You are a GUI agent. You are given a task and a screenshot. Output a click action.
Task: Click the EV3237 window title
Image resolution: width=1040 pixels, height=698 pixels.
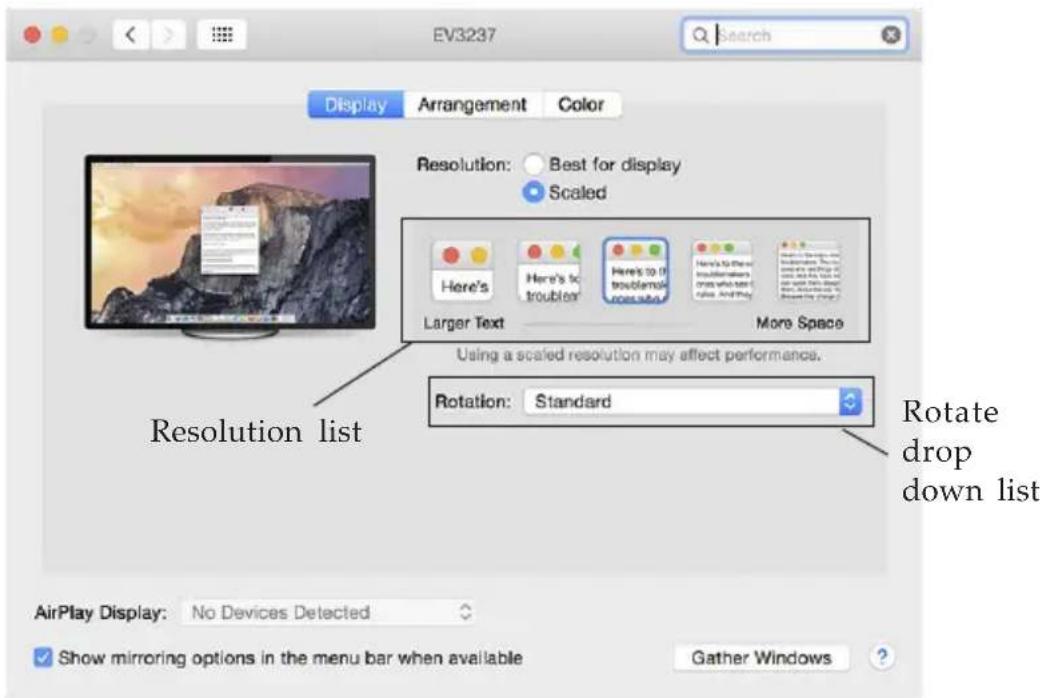pos(464,35)
